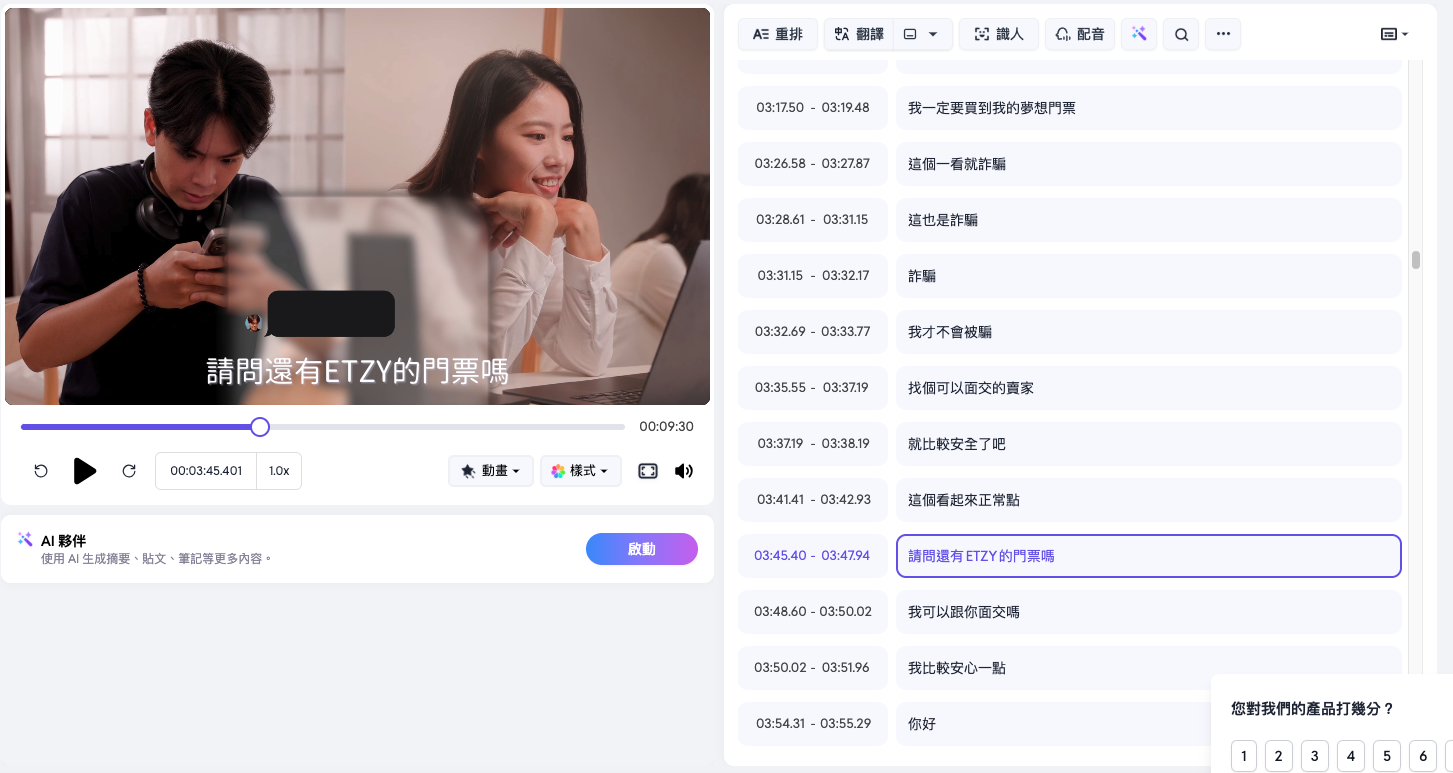Image resolution: width=1453 pixels, height=773 pixels.
Task: Open the more options ellipsis menu
Action: pos(1223,35)
